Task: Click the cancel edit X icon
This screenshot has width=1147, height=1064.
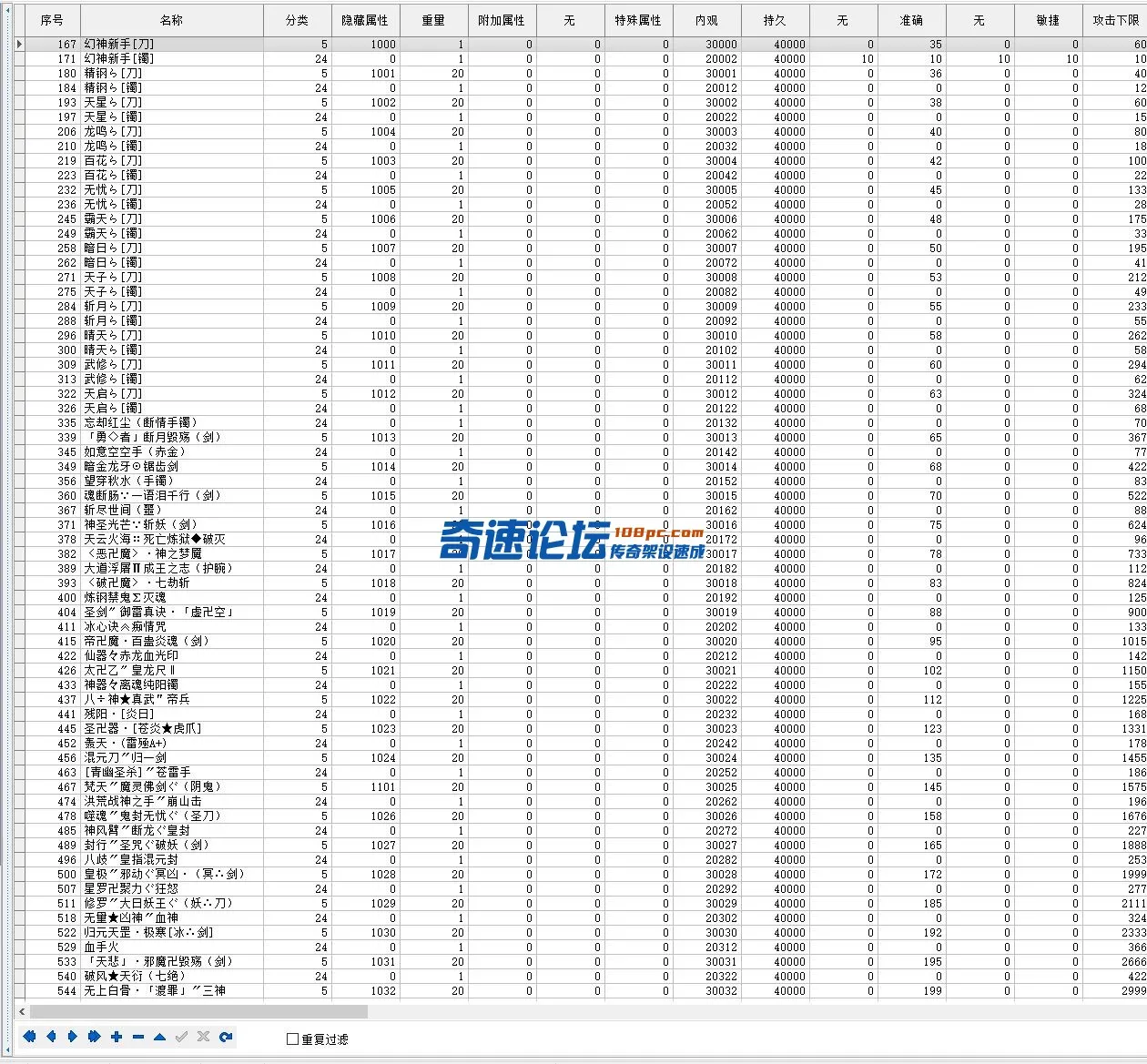Action: tap(204, 1037)
